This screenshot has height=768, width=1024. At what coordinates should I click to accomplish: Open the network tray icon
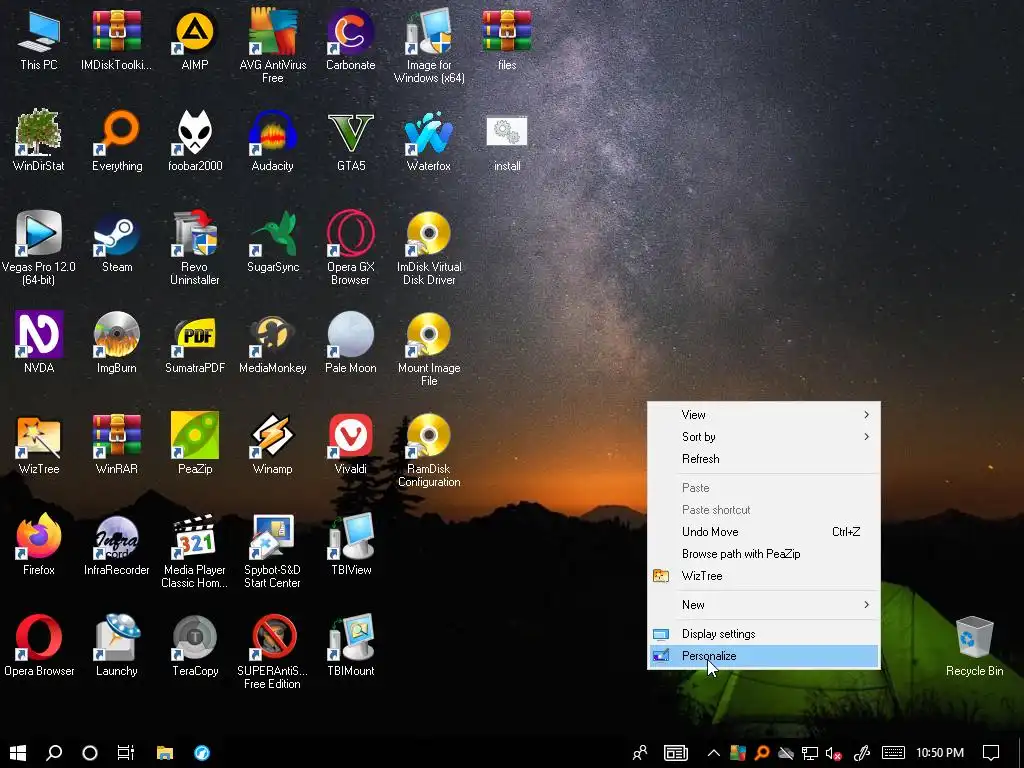coord(810,754)
